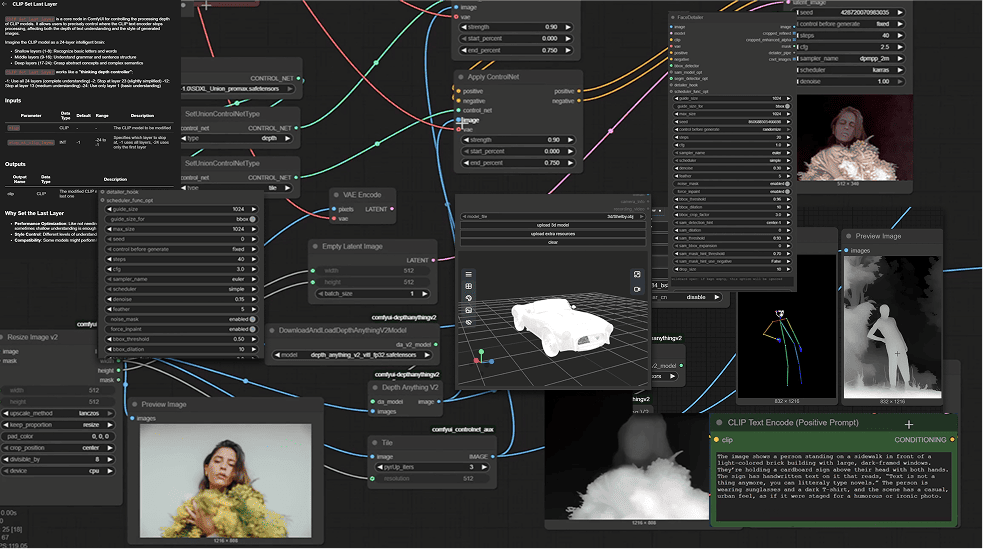Click the positive prompt text box
Image resolution: width=983 pixels, height=549 pixels.
[834, 486]
